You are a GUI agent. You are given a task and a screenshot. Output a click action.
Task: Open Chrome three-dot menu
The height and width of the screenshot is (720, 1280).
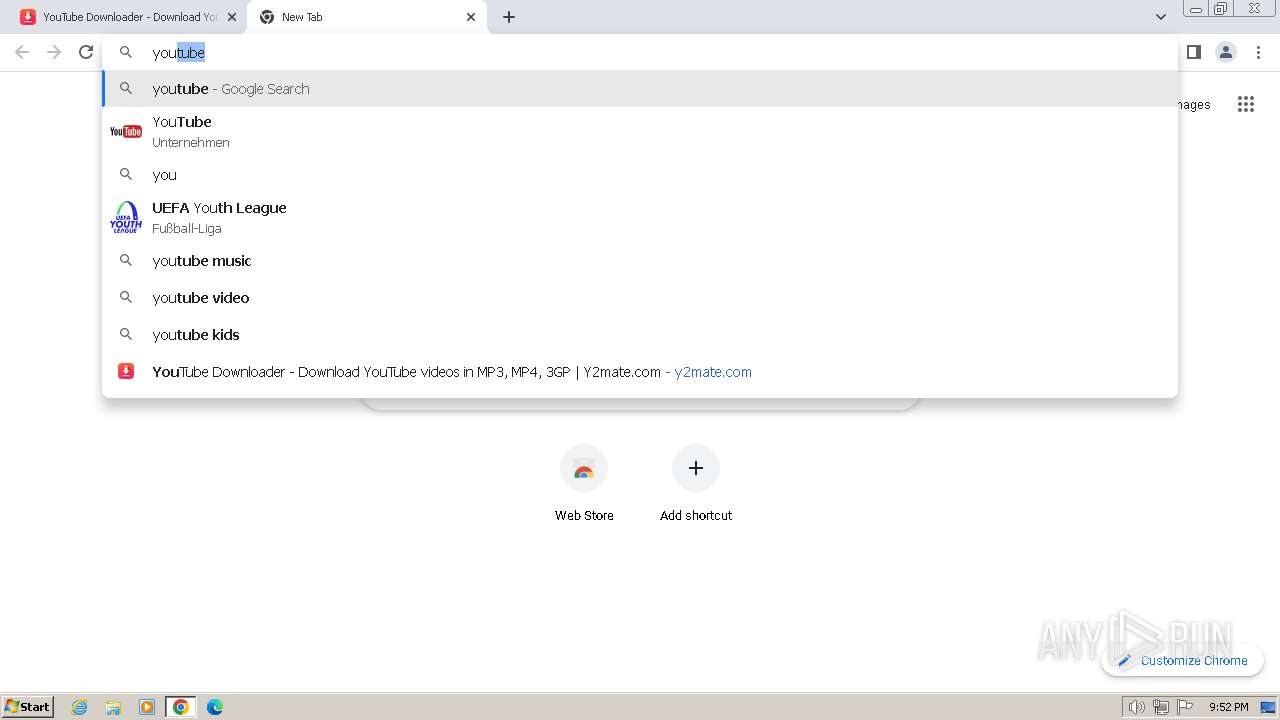[x=1258, y=52]
